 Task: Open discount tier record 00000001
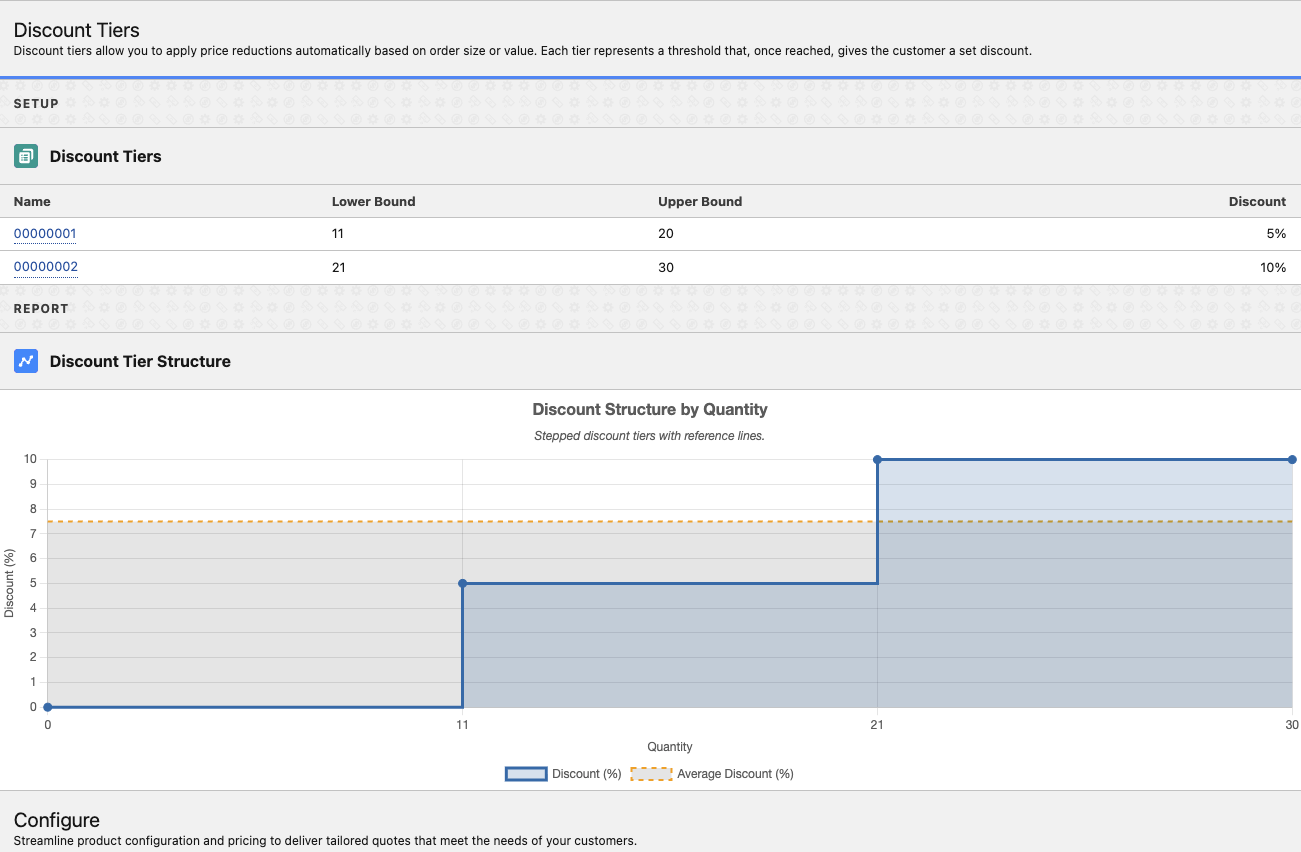tap(45, 234)
